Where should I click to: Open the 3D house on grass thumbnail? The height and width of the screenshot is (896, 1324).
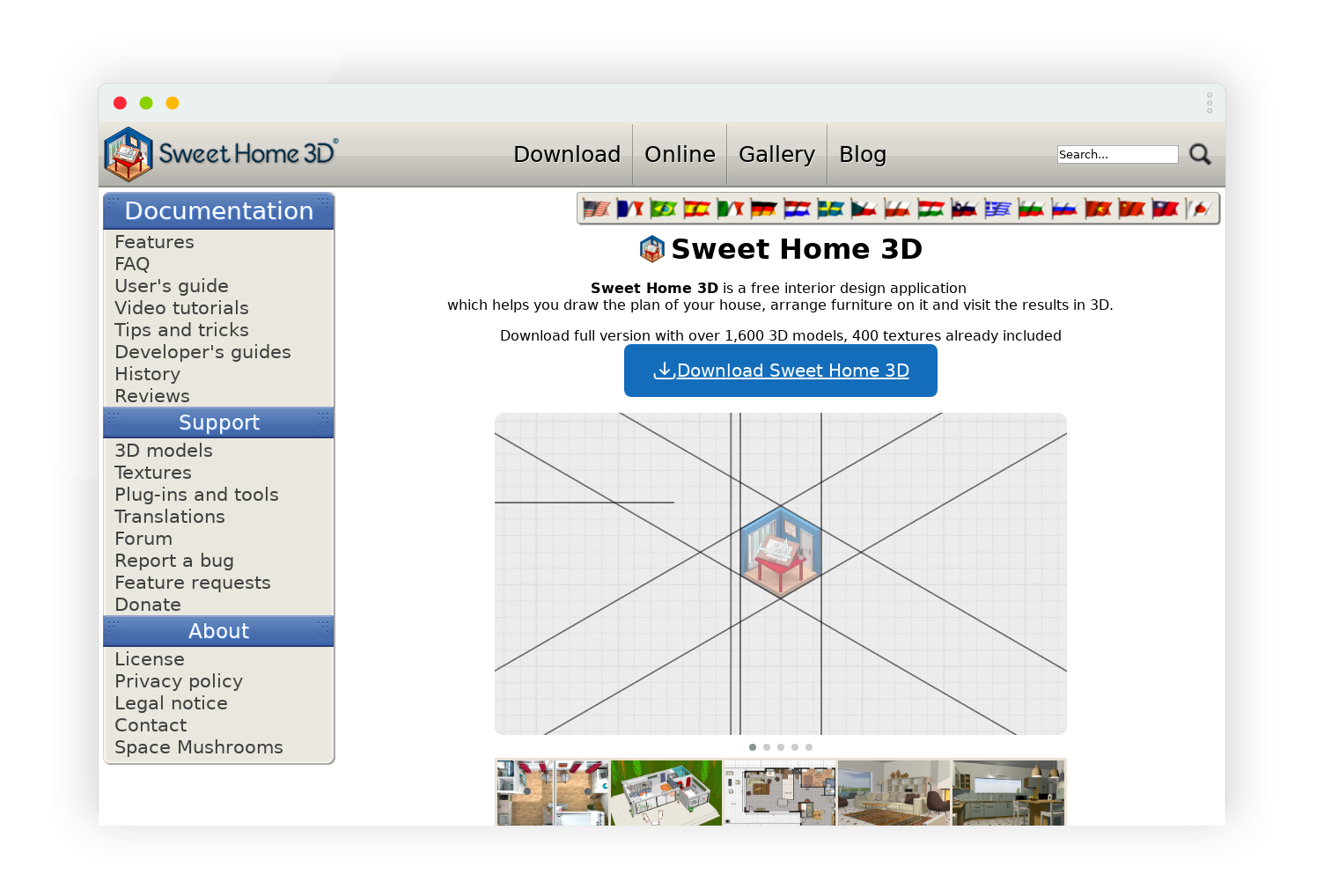pos(666,793)
